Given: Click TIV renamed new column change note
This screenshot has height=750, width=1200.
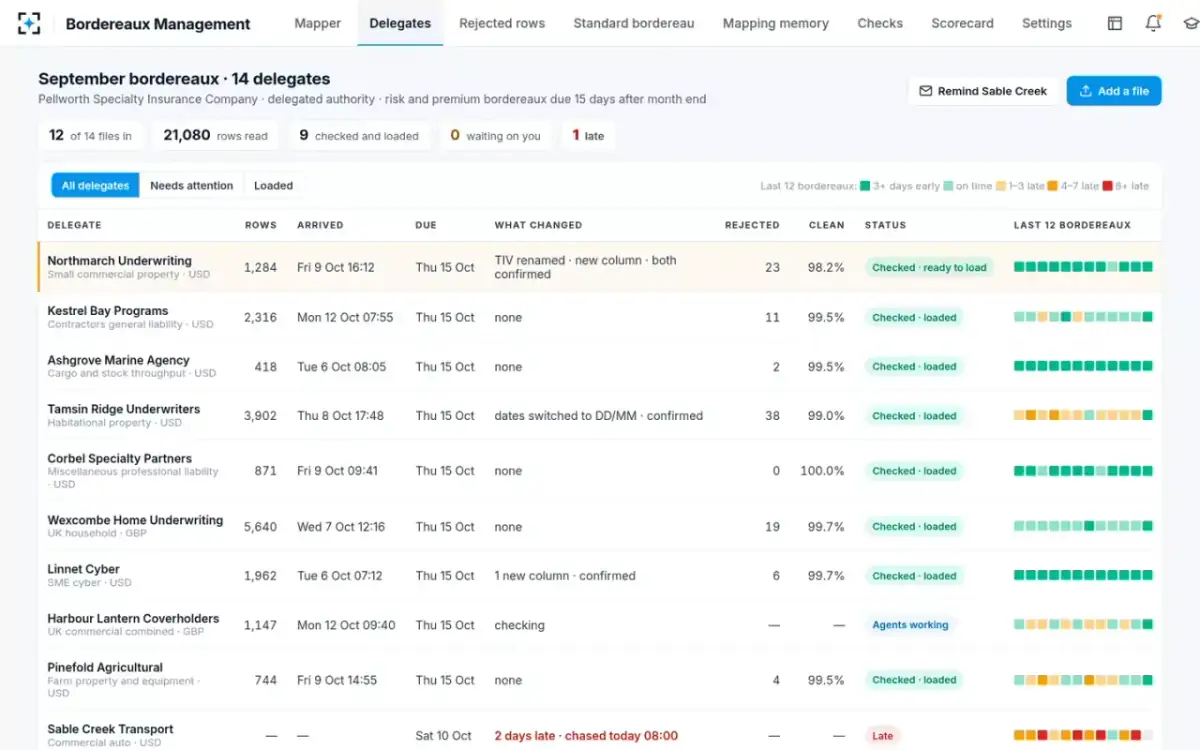Looking at the screenshot, I should pyautogui.click(x=585, y=267).
